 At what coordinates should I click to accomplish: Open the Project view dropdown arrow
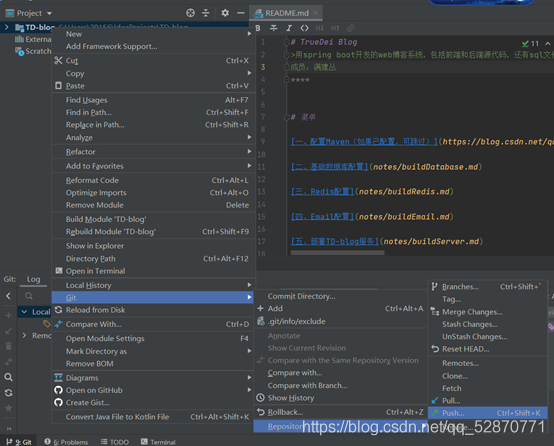pos(49,13)
